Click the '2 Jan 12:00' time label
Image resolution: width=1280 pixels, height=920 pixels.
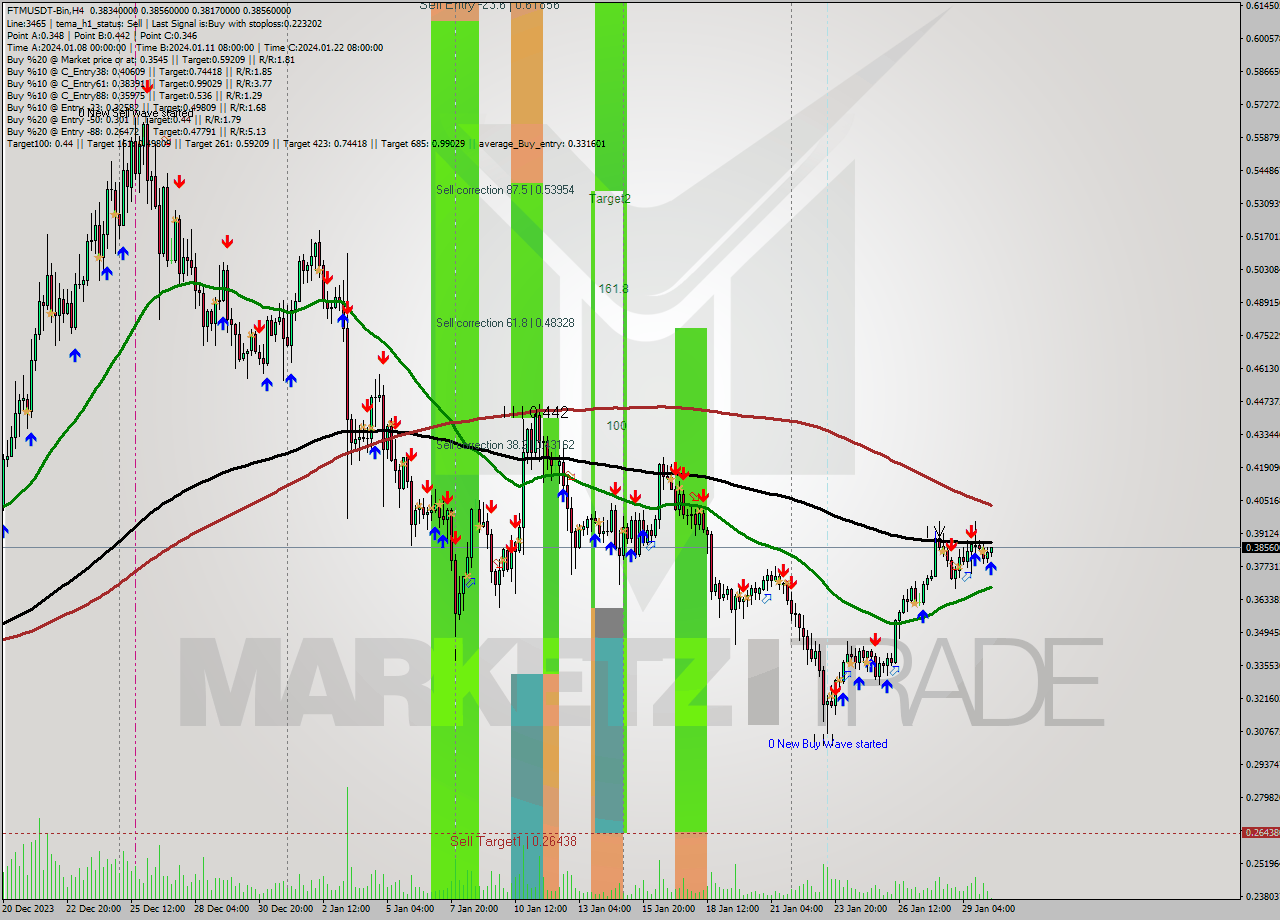(348, 909)
